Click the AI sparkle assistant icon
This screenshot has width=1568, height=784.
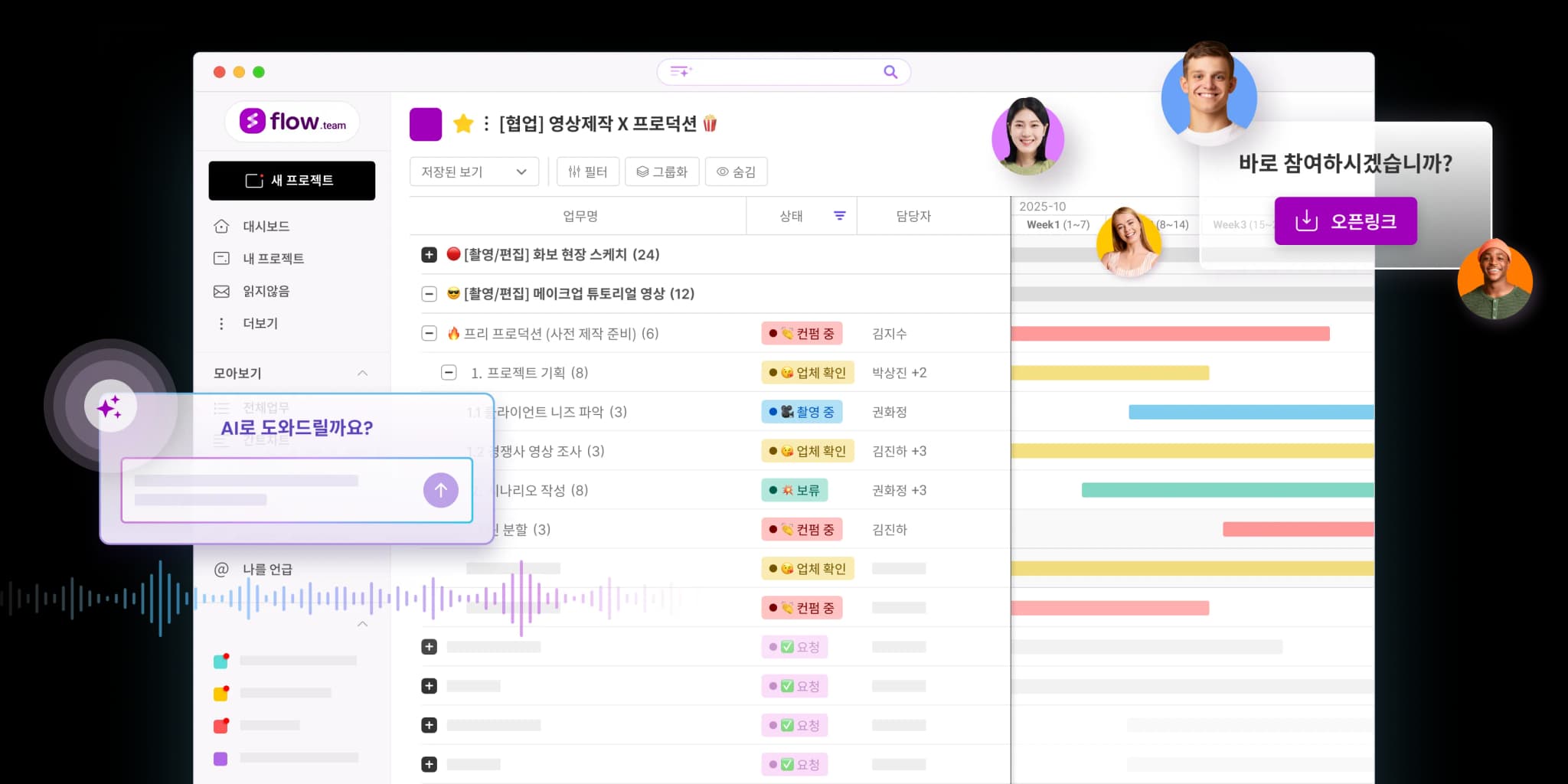(x=110, y=407)
